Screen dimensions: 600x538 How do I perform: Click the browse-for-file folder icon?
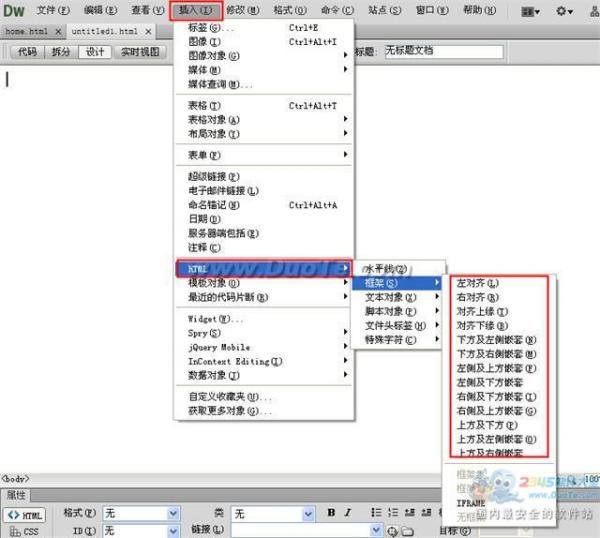tap(408, 531)
